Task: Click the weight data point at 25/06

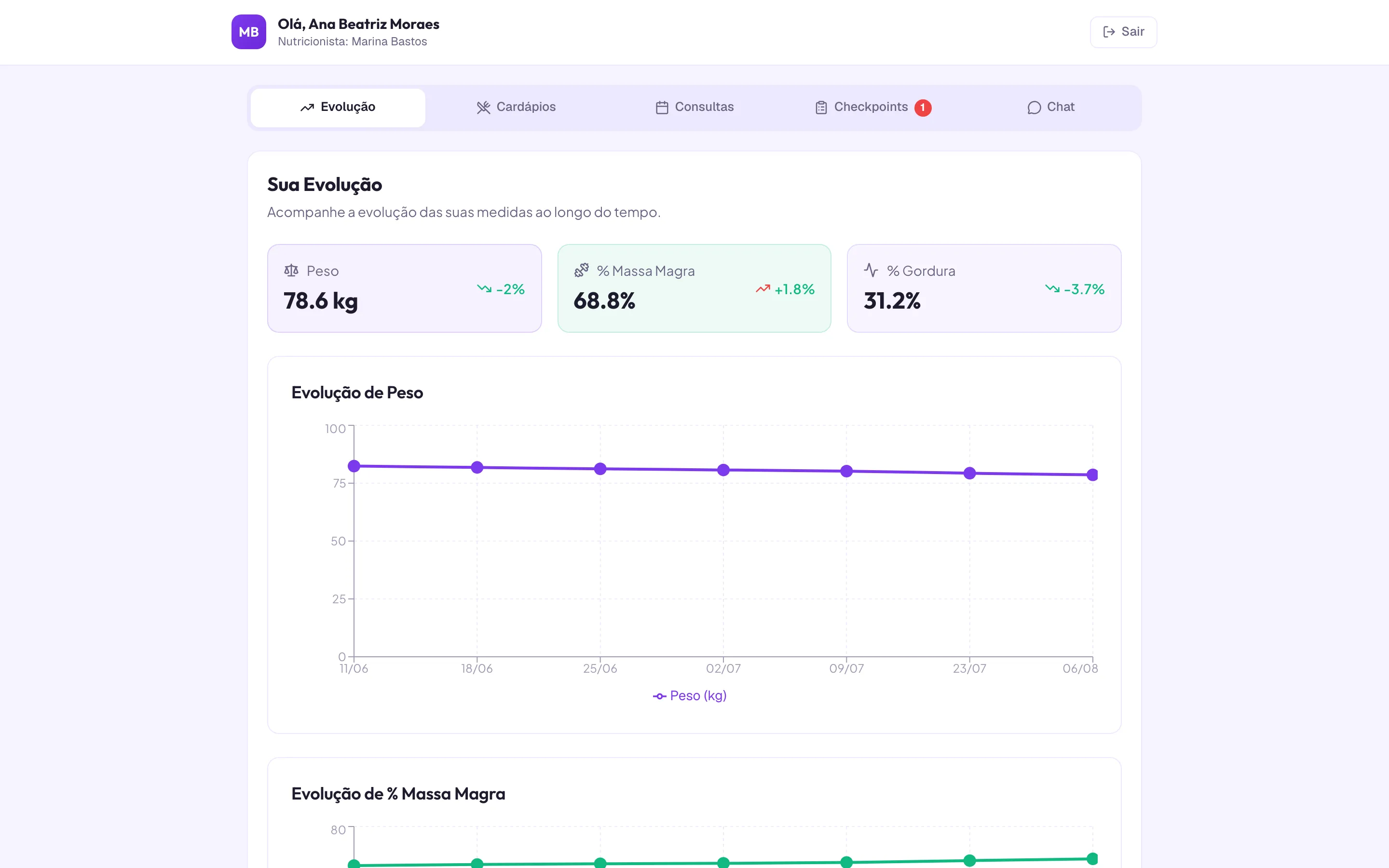Action: 600,469
